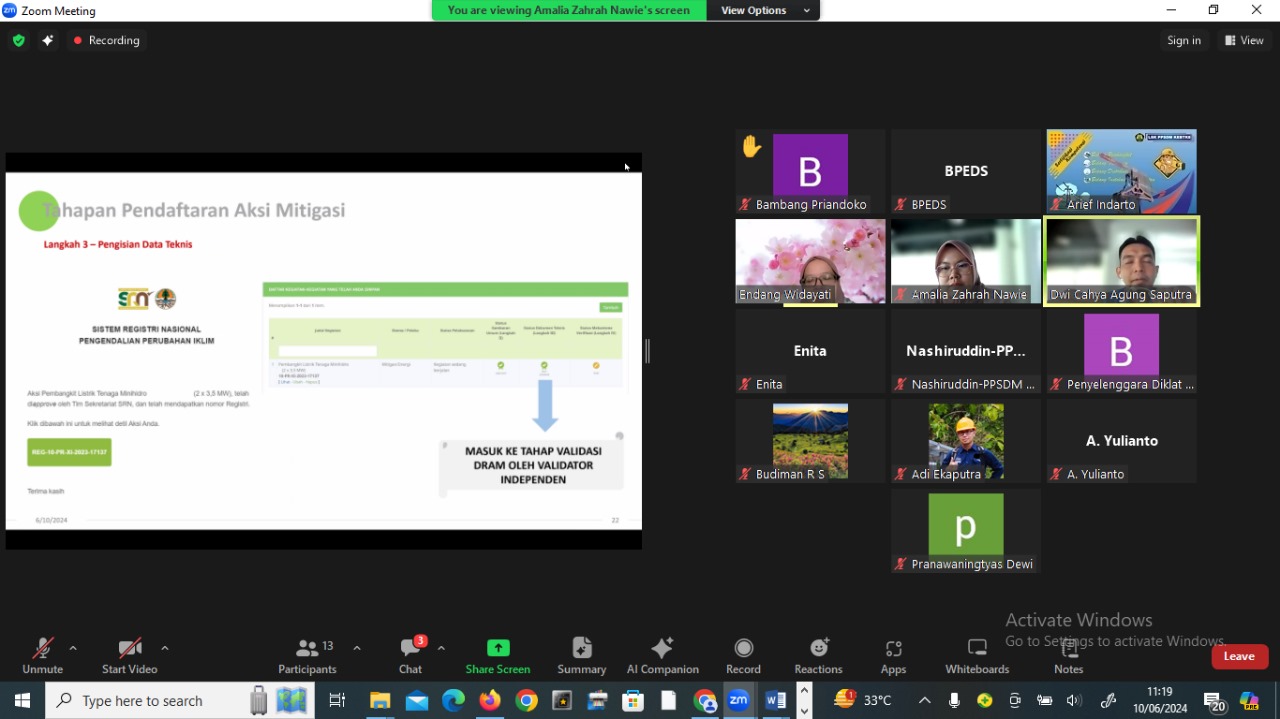Open the notification center showing 20

coord(1214,702)
